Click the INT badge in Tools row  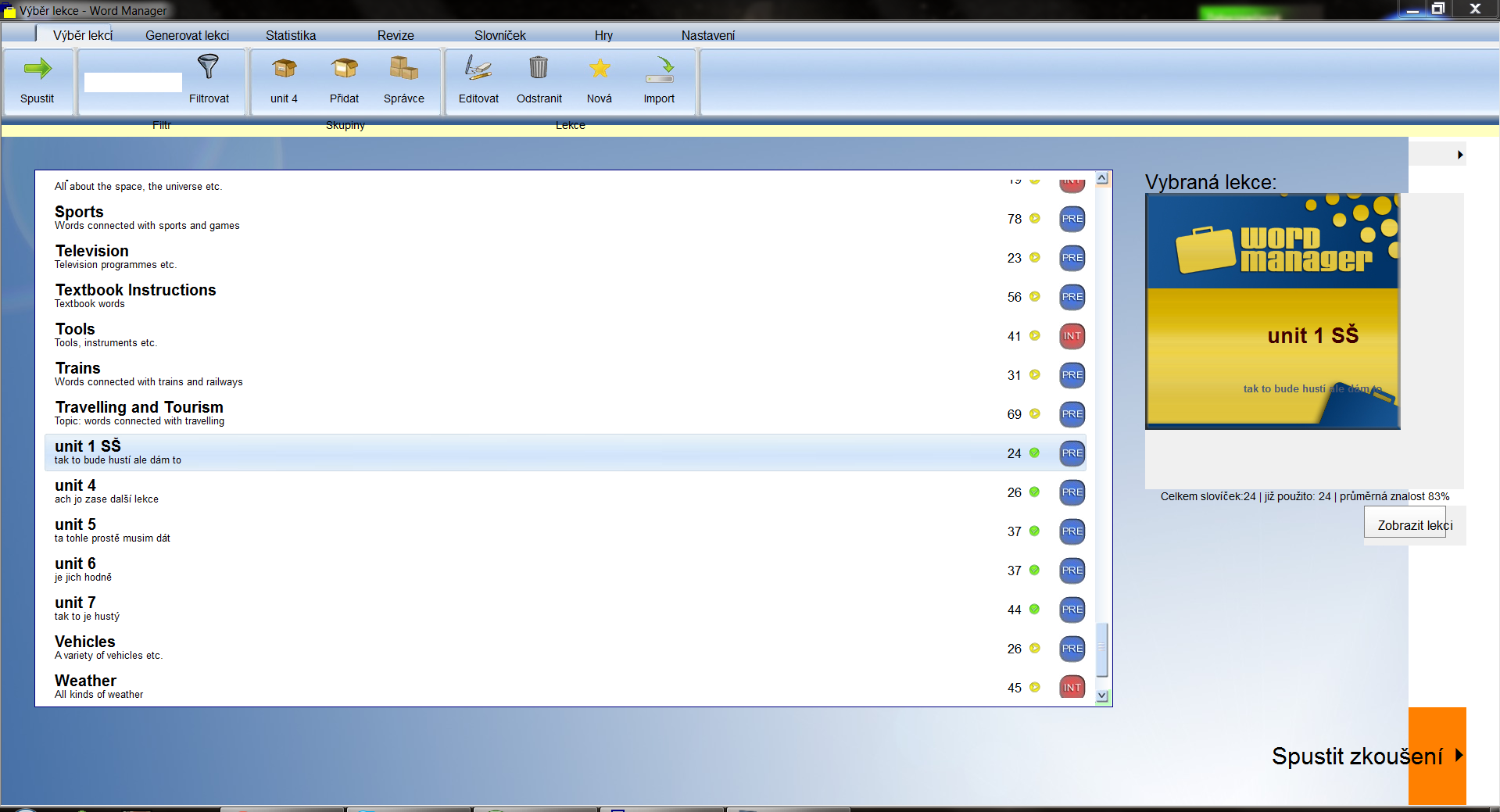tap(1072, 336)
